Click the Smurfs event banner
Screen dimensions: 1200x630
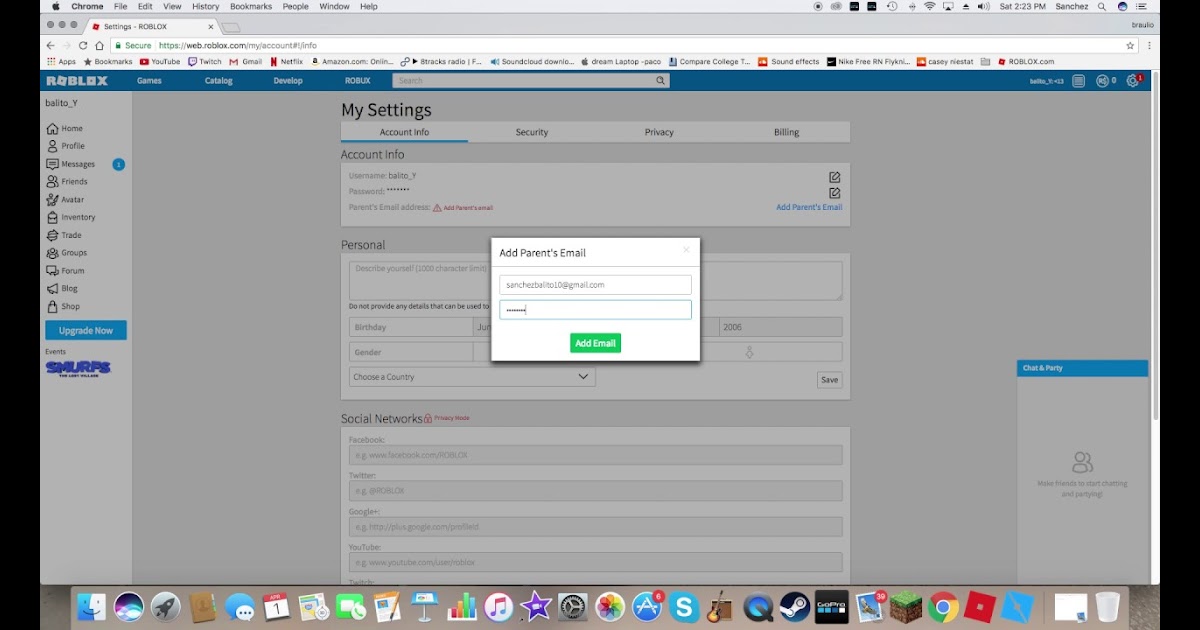(78, 368)
